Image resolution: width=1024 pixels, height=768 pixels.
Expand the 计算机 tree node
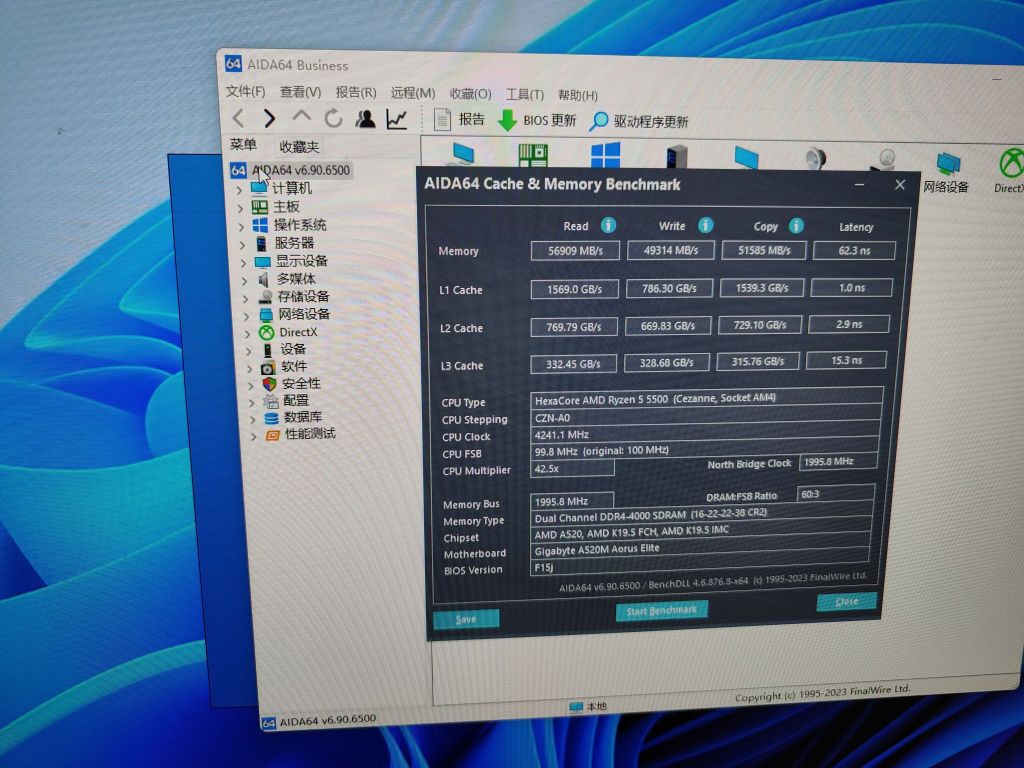click(x=240, y=189)
